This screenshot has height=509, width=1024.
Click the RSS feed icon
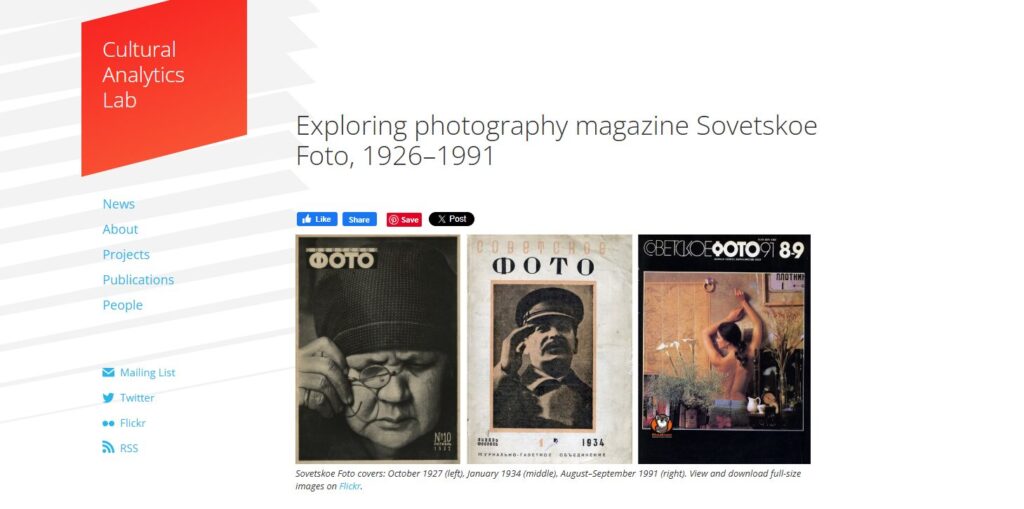coord(108,448)
